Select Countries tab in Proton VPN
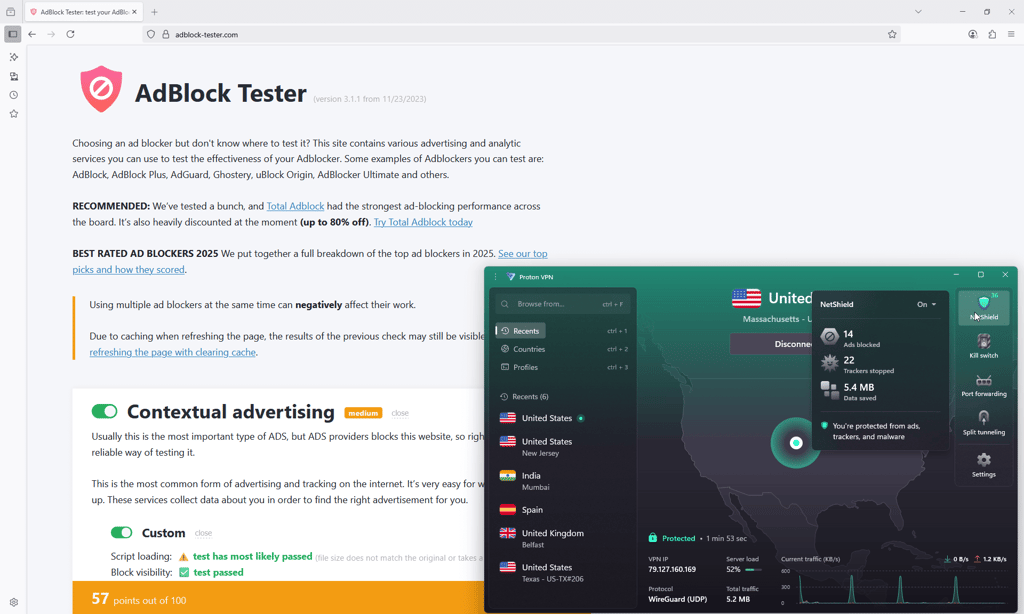Screen dimensions: 1024x614 point(523,349)
